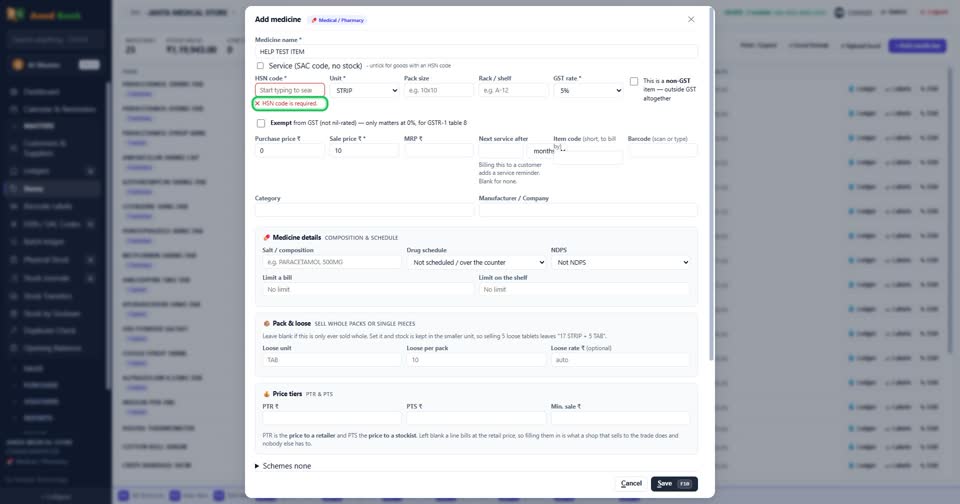Check the Exempt from GST checkbox
The width and height of the screenshot is (960, 504).
(261, 123)
